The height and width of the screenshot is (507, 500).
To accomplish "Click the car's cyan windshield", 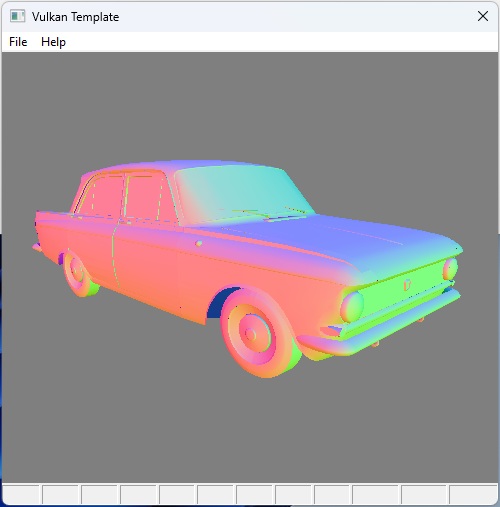I will 243,193.
